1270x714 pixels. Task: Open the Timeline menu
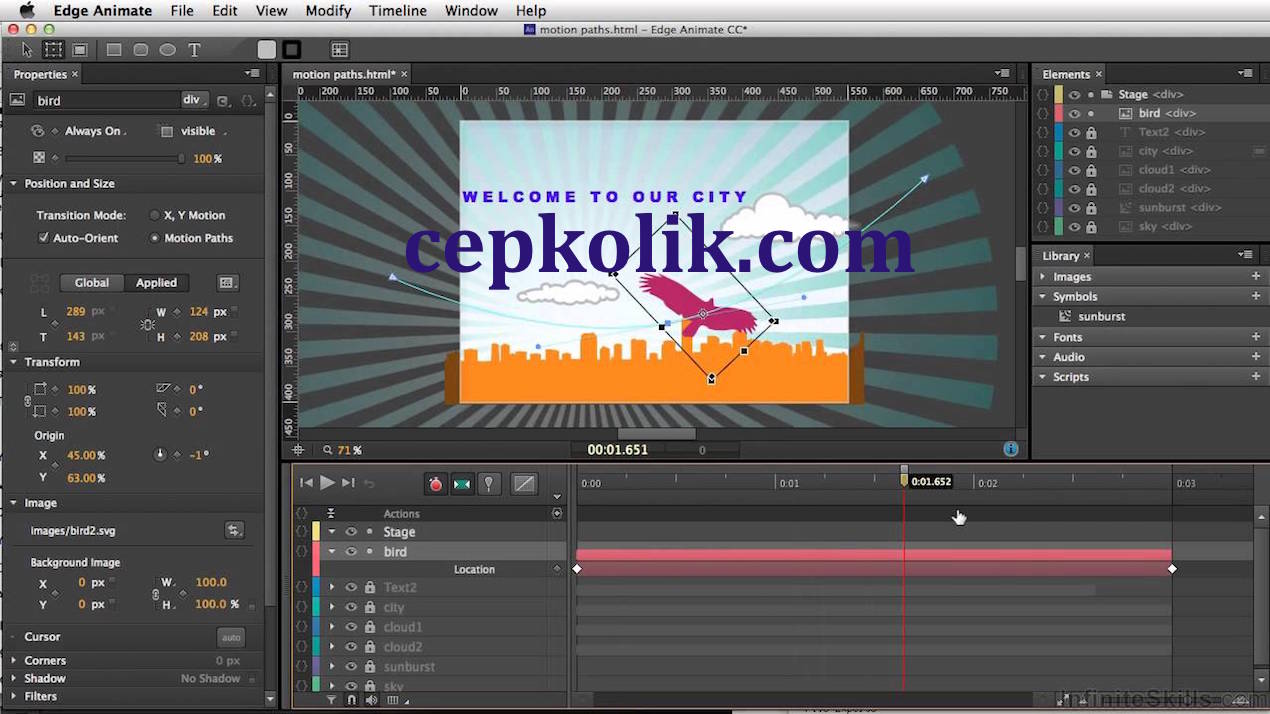point(398,11)
